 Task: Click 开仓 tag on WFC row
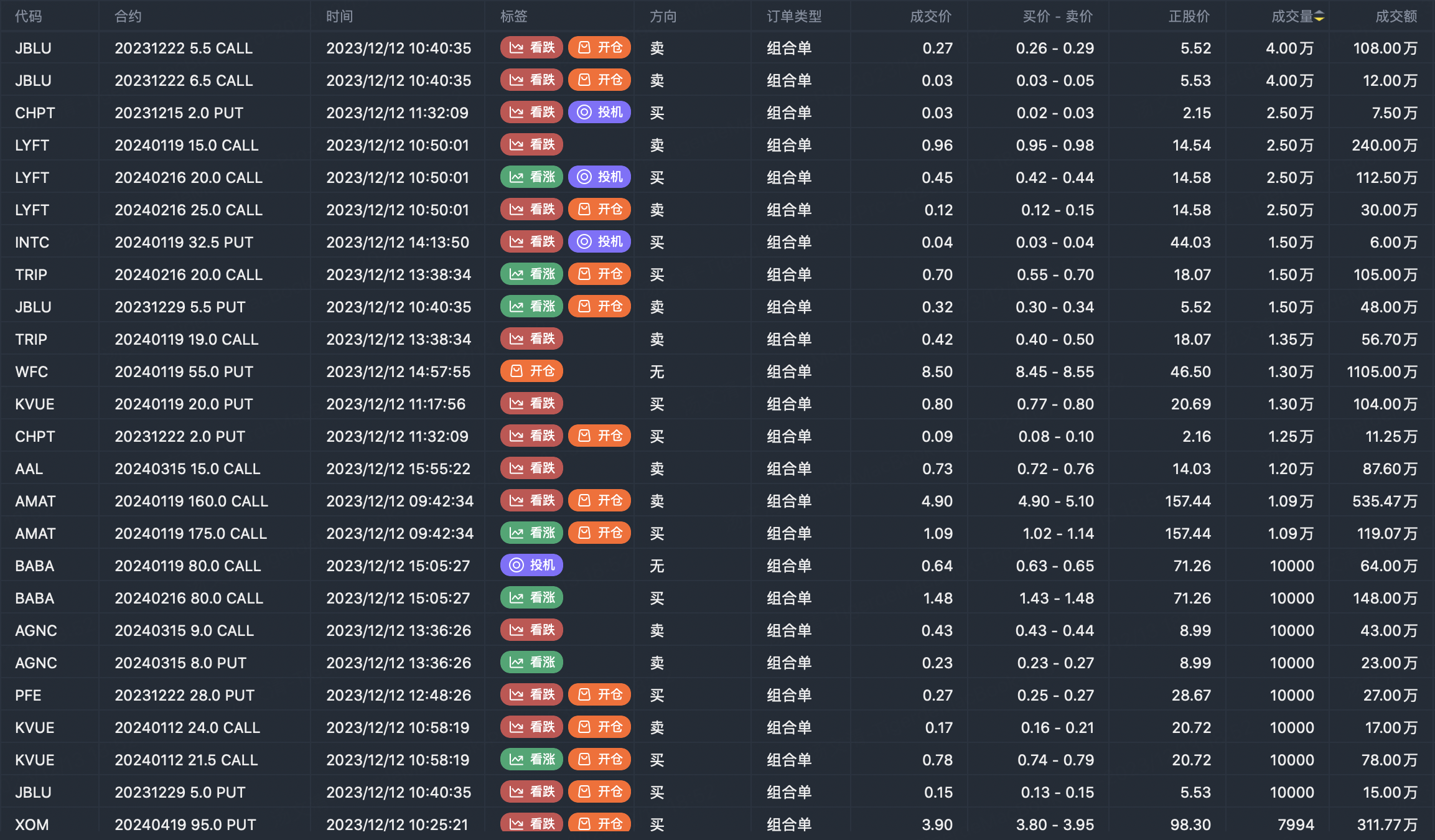point(531,371)
